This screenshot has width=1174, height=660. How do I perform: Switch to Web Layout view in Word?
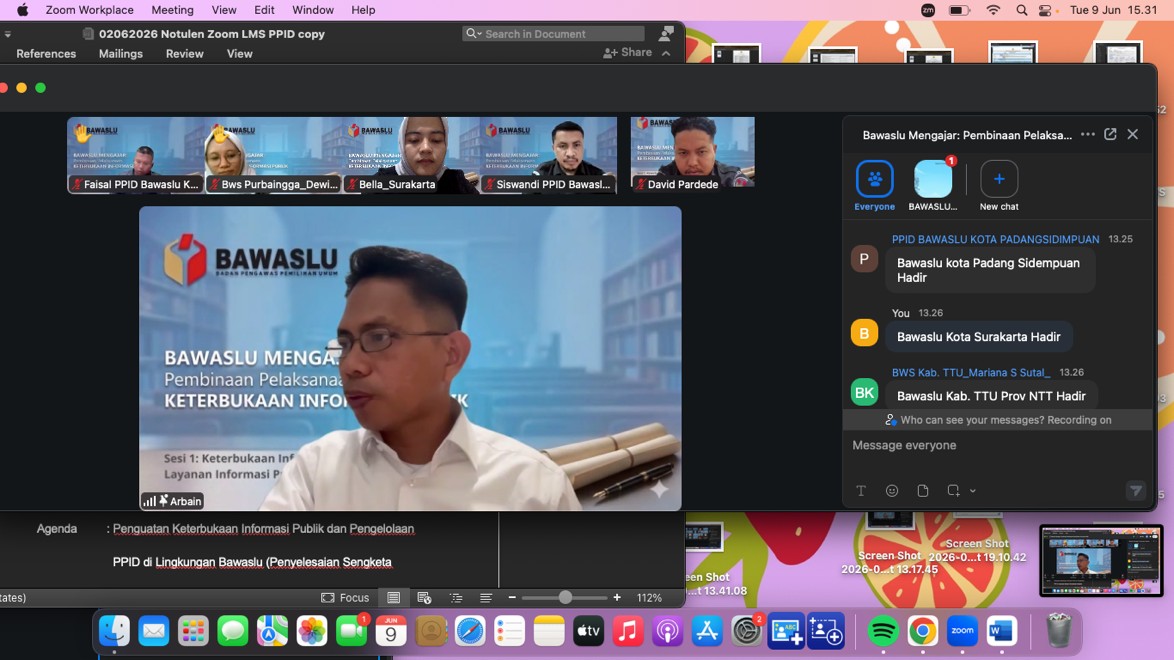(424, 598)
